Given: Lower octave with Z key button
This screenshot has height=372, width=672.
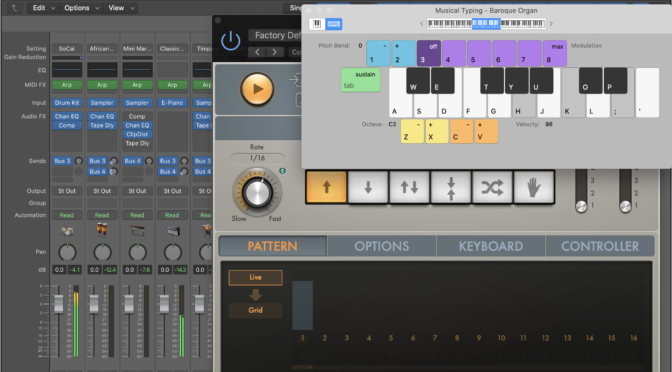Looking at the screenshot, I should pos(412,131).
